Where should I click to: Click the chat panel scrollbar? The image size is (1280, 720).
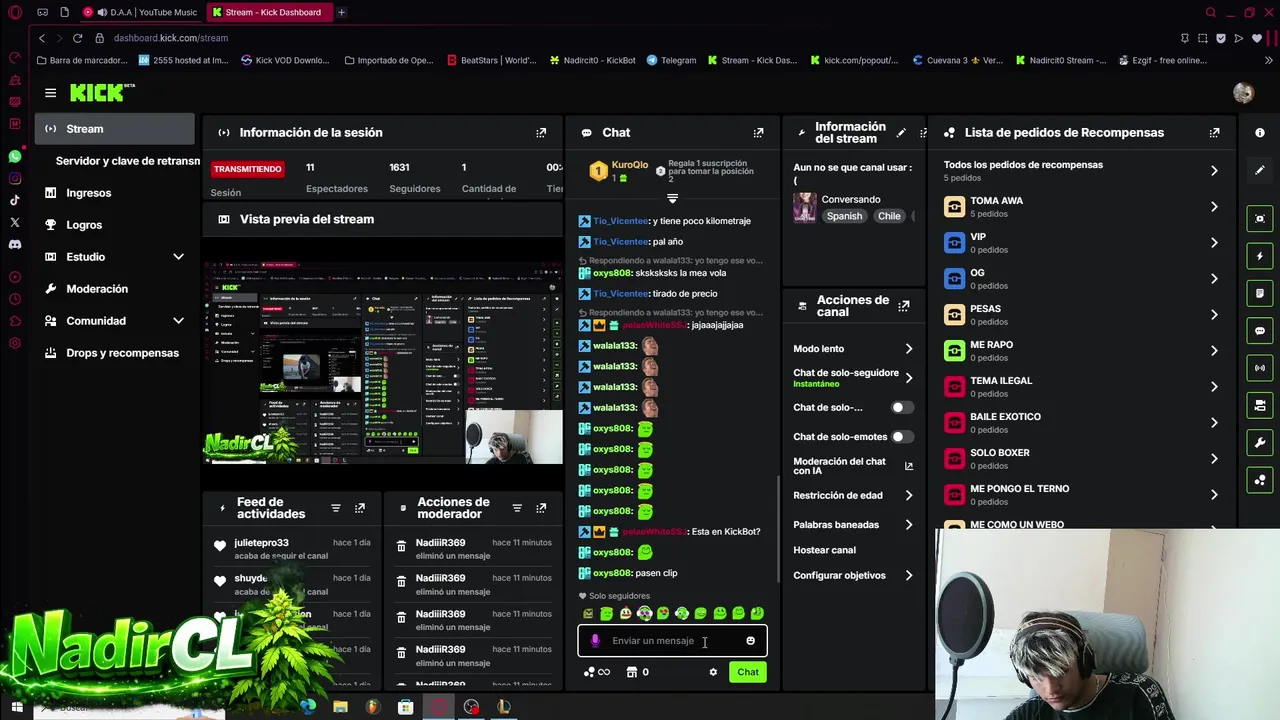[x=779, y=530]
